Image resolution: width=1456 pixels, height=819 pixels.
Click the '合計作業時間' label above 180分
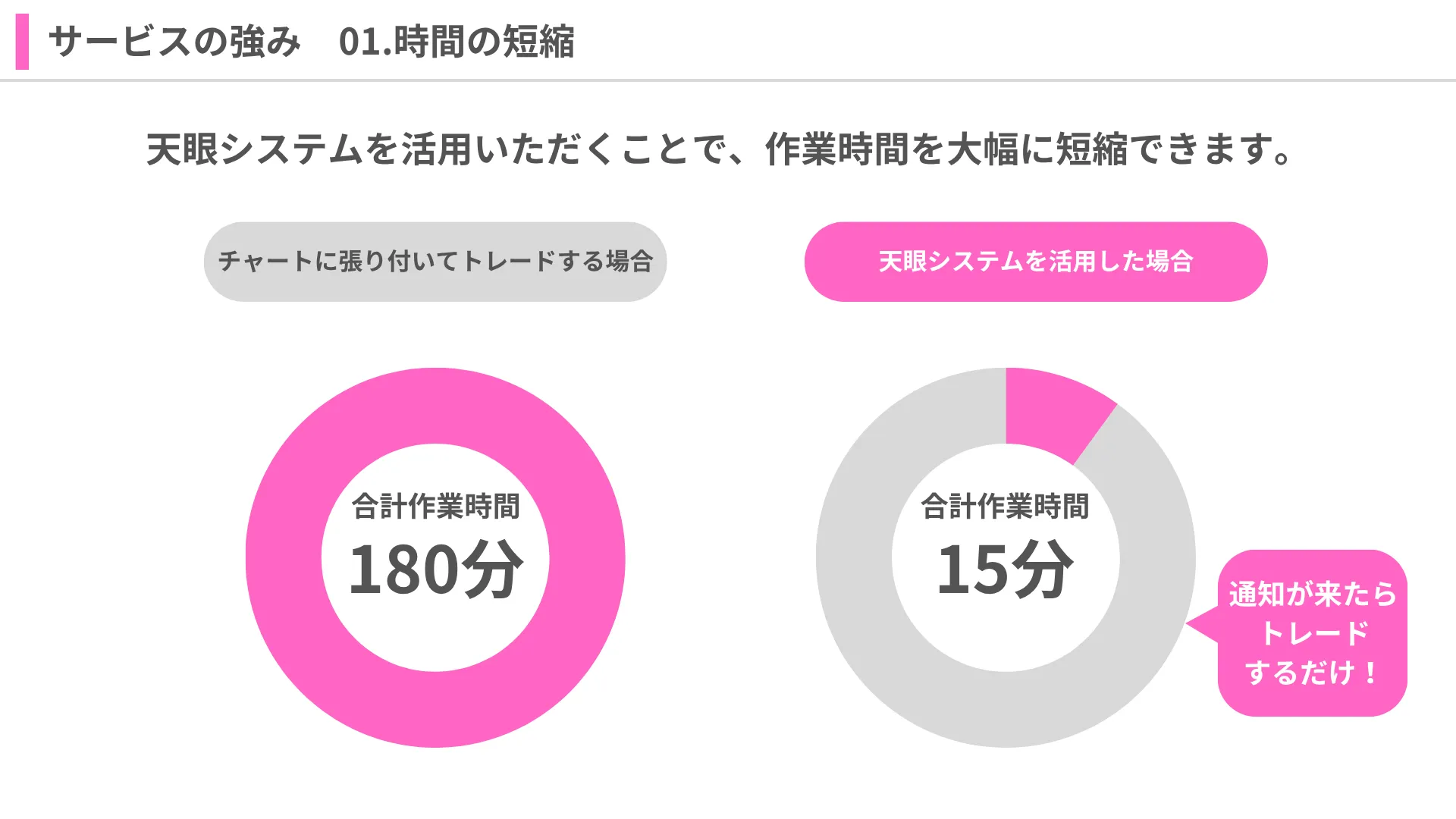[435, 507]
